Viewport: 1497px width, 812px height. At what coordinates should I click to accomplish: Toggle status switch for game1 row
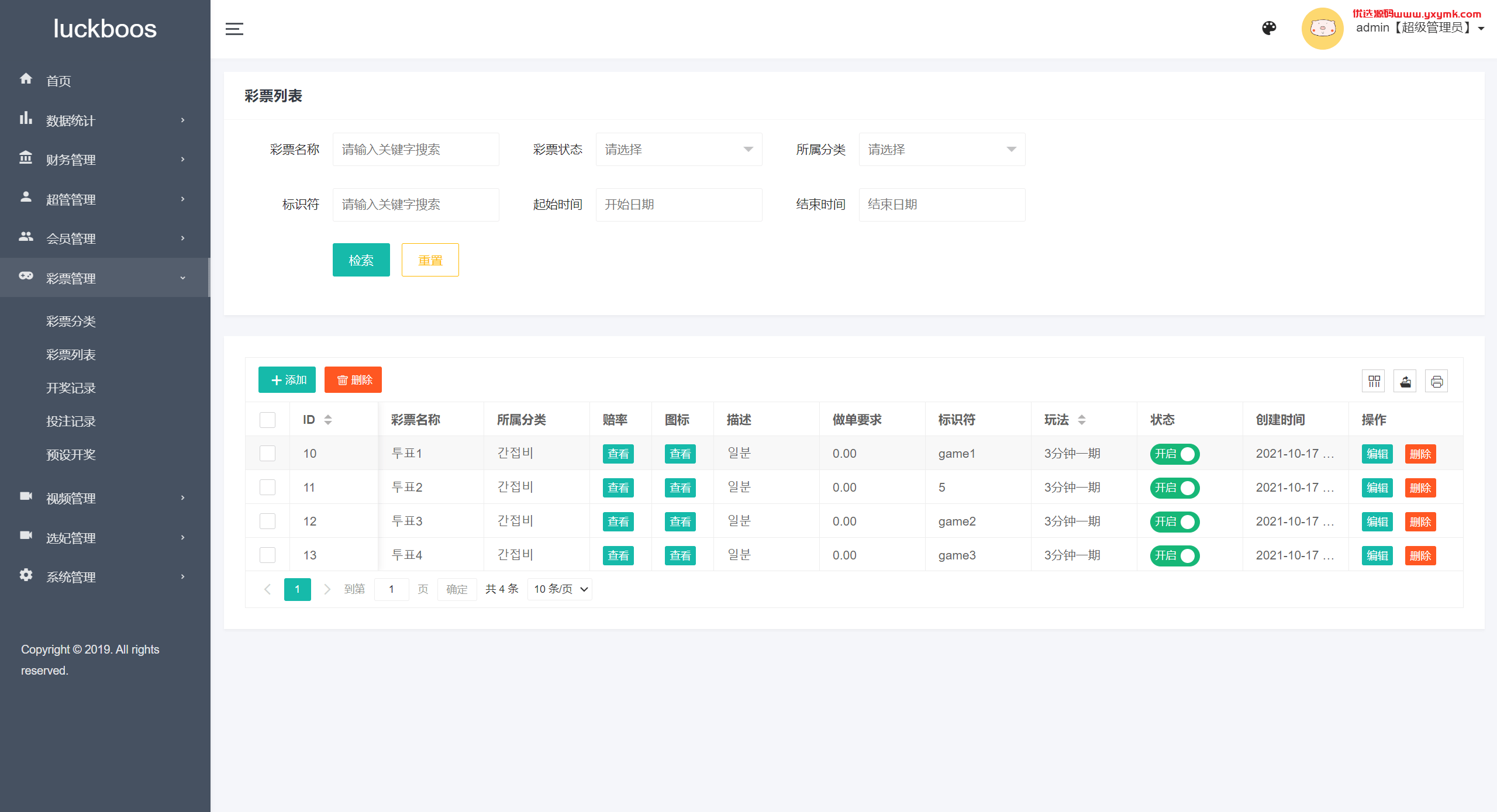[x=1174, y=454]
